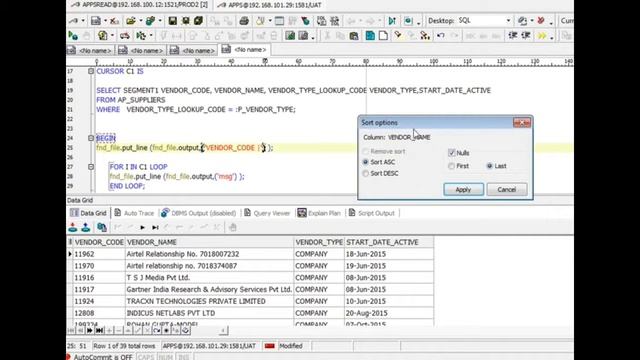This screenshot has width=640, height=360.
Task: Click the left indent icon in the second toolbar row
Action: (513, 36)
